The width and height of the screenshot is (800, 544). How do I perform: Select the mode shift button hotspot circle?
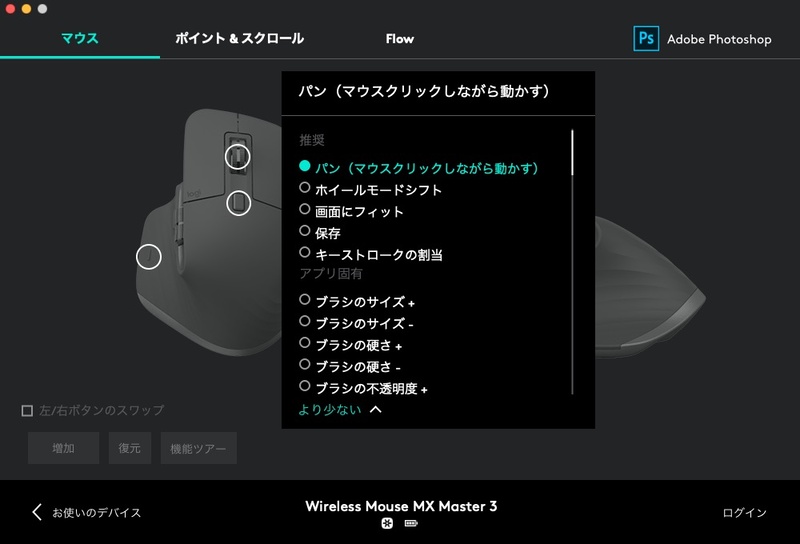coord(238,203)
